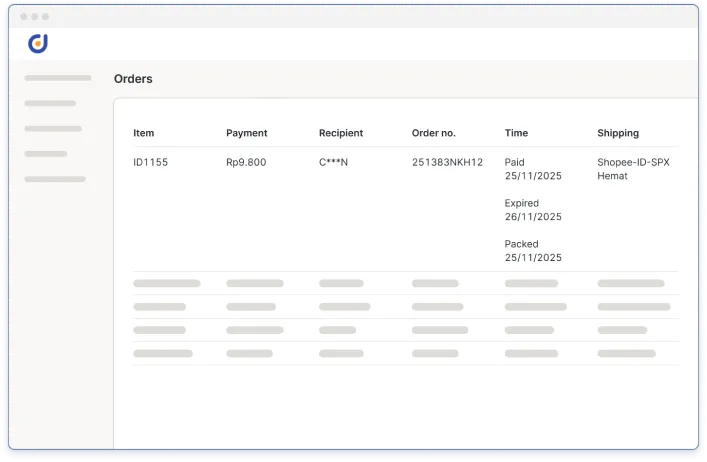Select the Recipient column header
The image size is (707, 462).
340,133
